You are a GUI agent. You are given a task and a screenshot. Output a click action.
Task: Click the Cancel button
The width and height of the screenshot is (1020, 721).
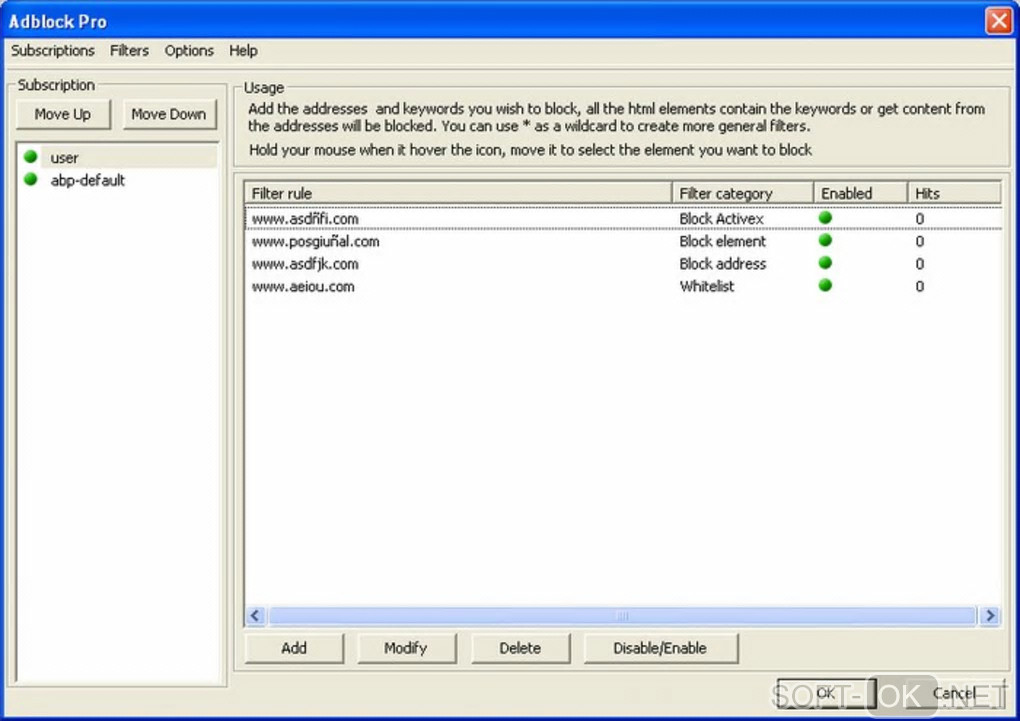click(955, 693)
